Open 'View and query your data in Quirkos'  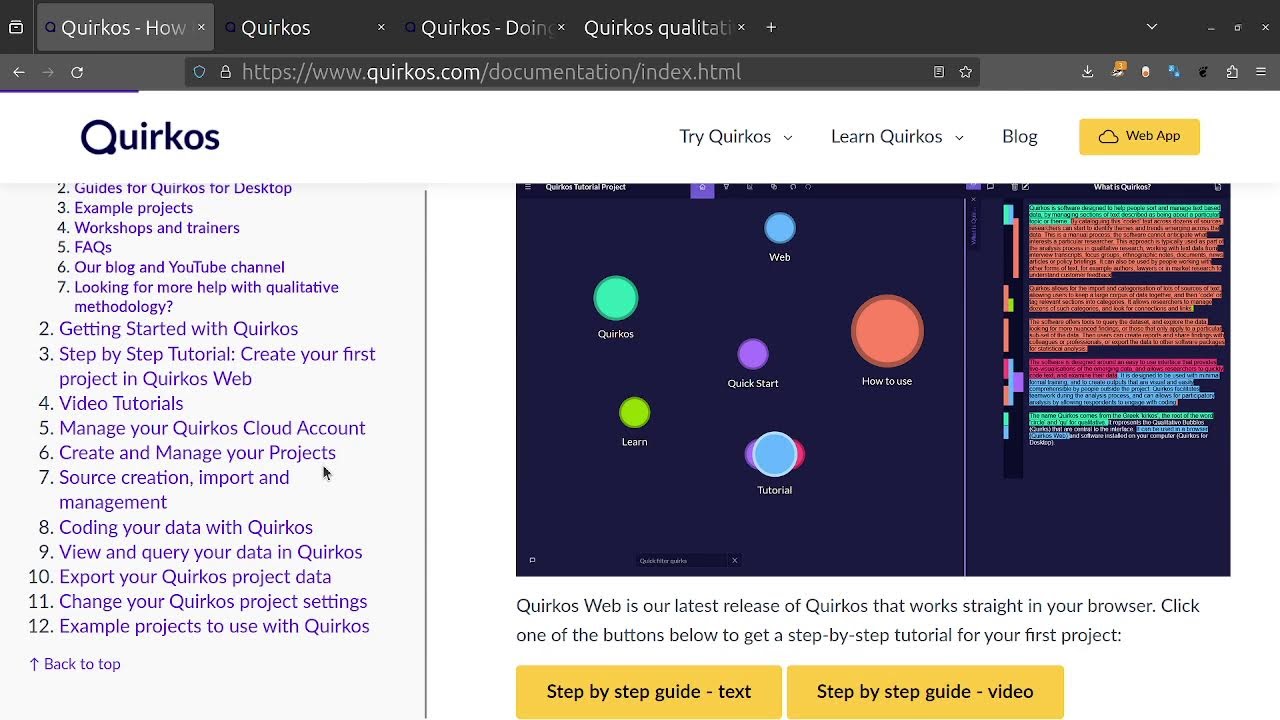click(210, 552)
